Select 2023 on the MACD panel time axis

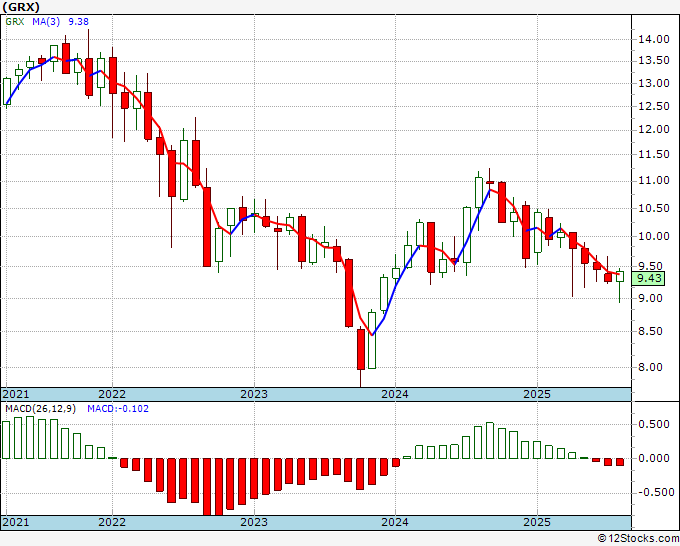(x=254, y=522)
